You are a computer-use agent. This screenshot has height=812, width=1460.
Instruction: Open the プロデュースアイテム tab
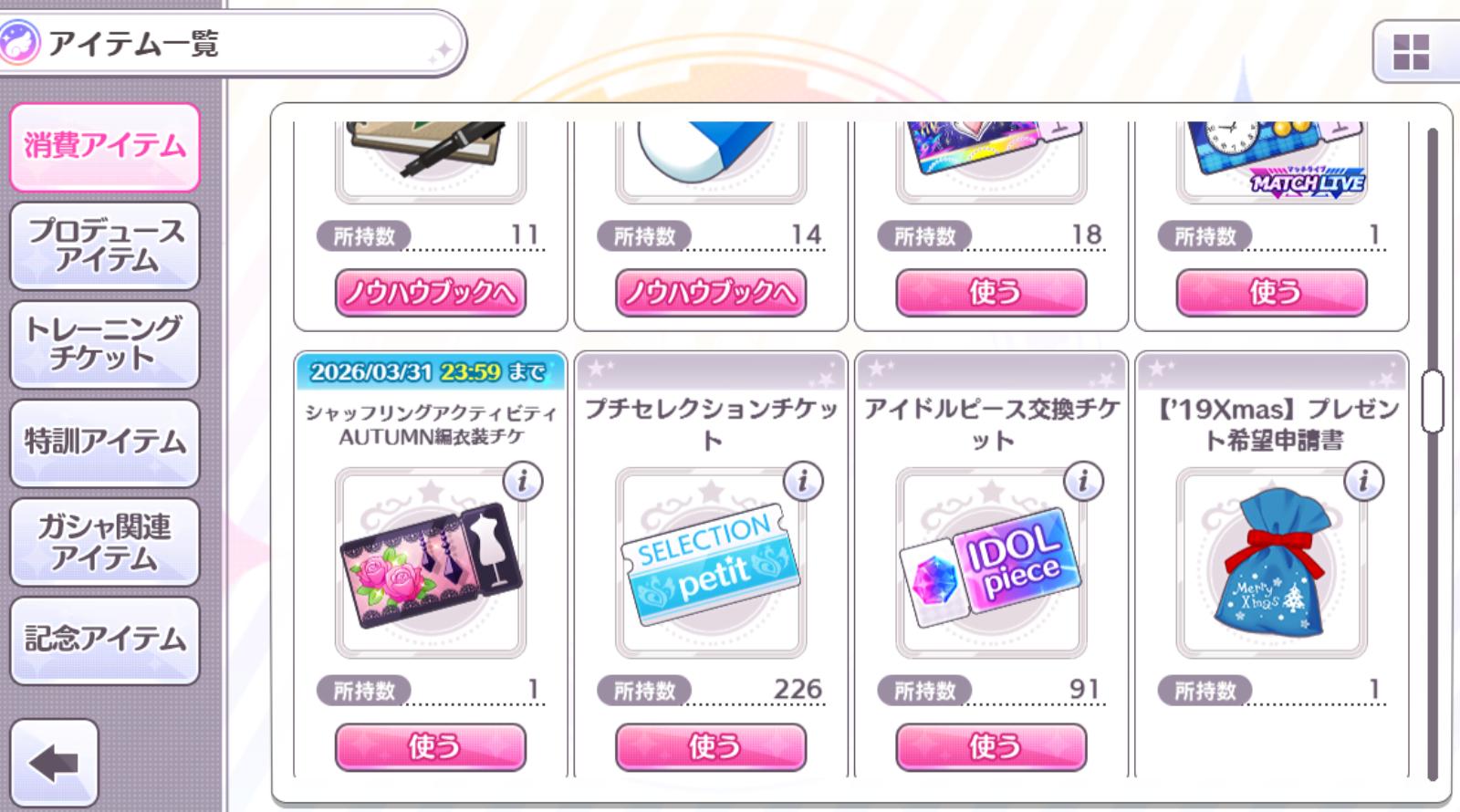[105, 246]
